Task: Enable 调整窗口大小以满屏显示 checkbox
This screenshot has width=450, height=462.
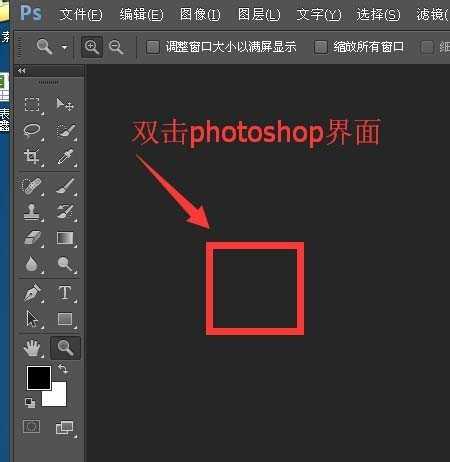Action: [x=153, y=47]
